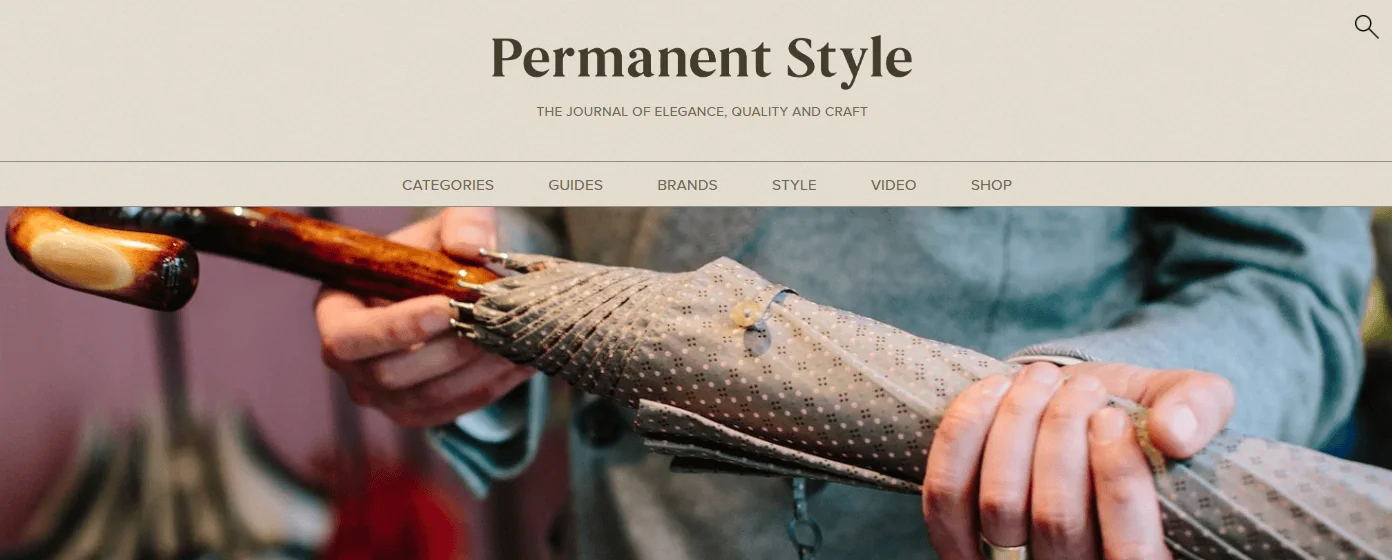Expand the Brands navigation item
The height and width of the screenshot is (560, 1392).
coord(687,185)
